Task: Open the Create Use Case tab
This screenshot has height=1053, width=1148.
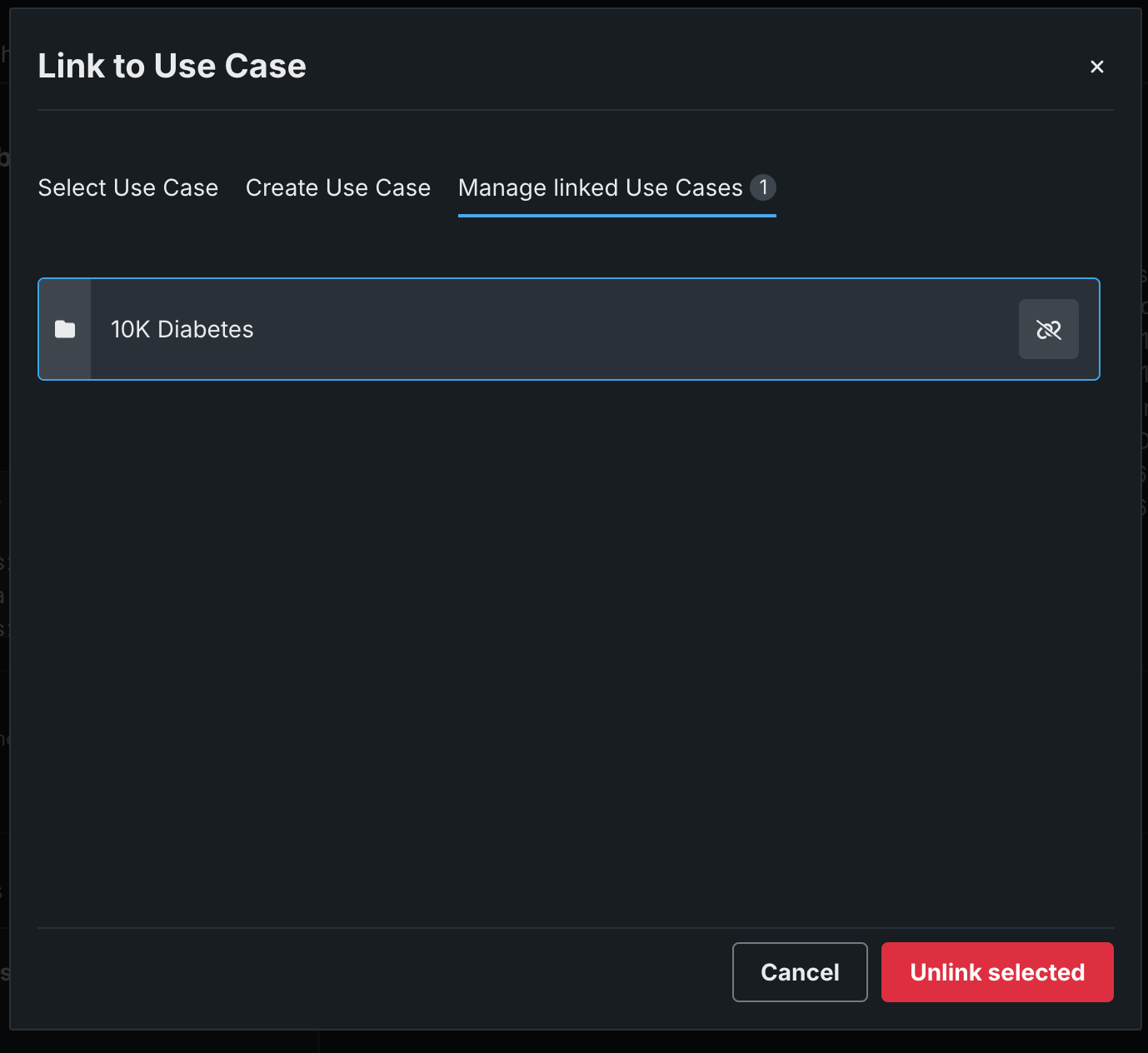Action: point(338,187)
